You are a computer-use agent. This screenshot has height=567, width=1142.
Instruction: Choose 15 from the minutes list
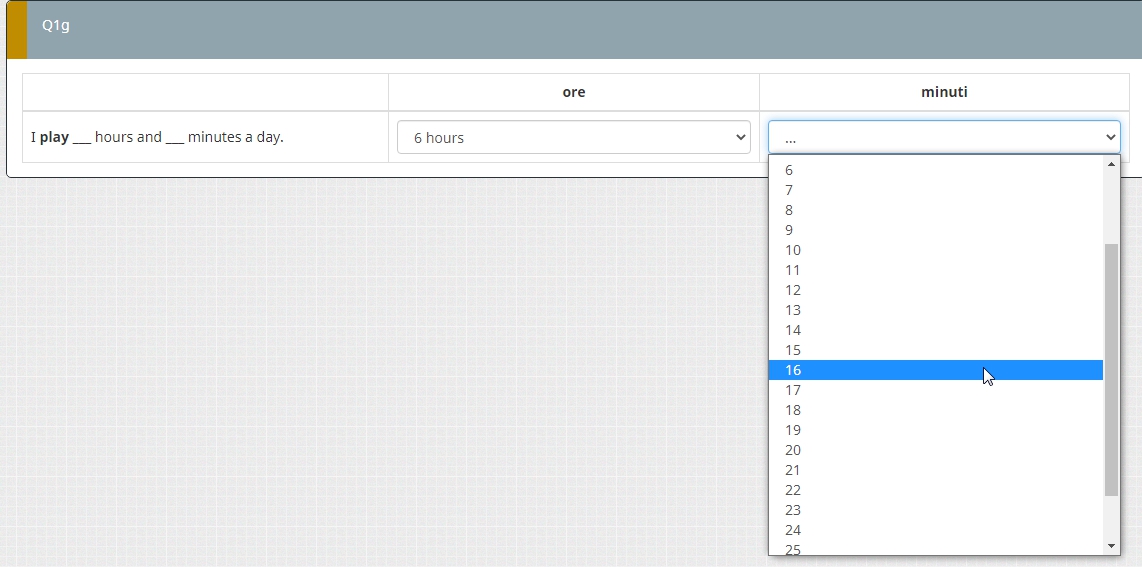point(935,350)
